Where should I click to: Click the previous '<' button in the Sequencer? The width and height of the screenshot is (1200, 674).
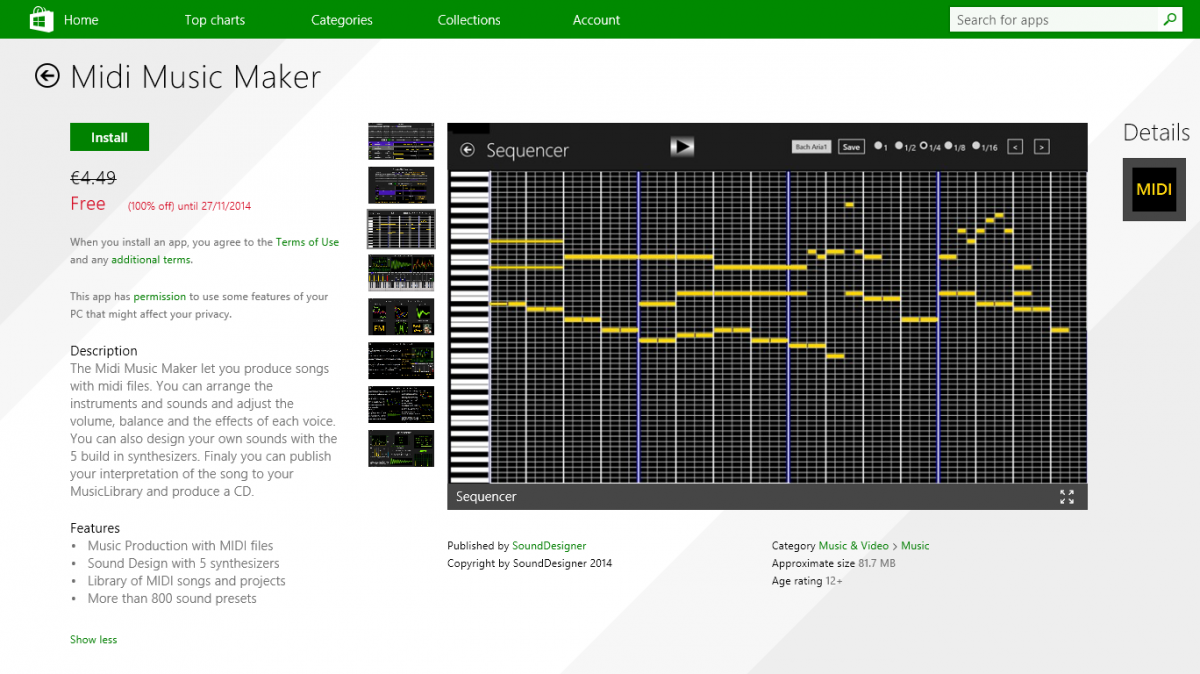tap(1015, 147)
